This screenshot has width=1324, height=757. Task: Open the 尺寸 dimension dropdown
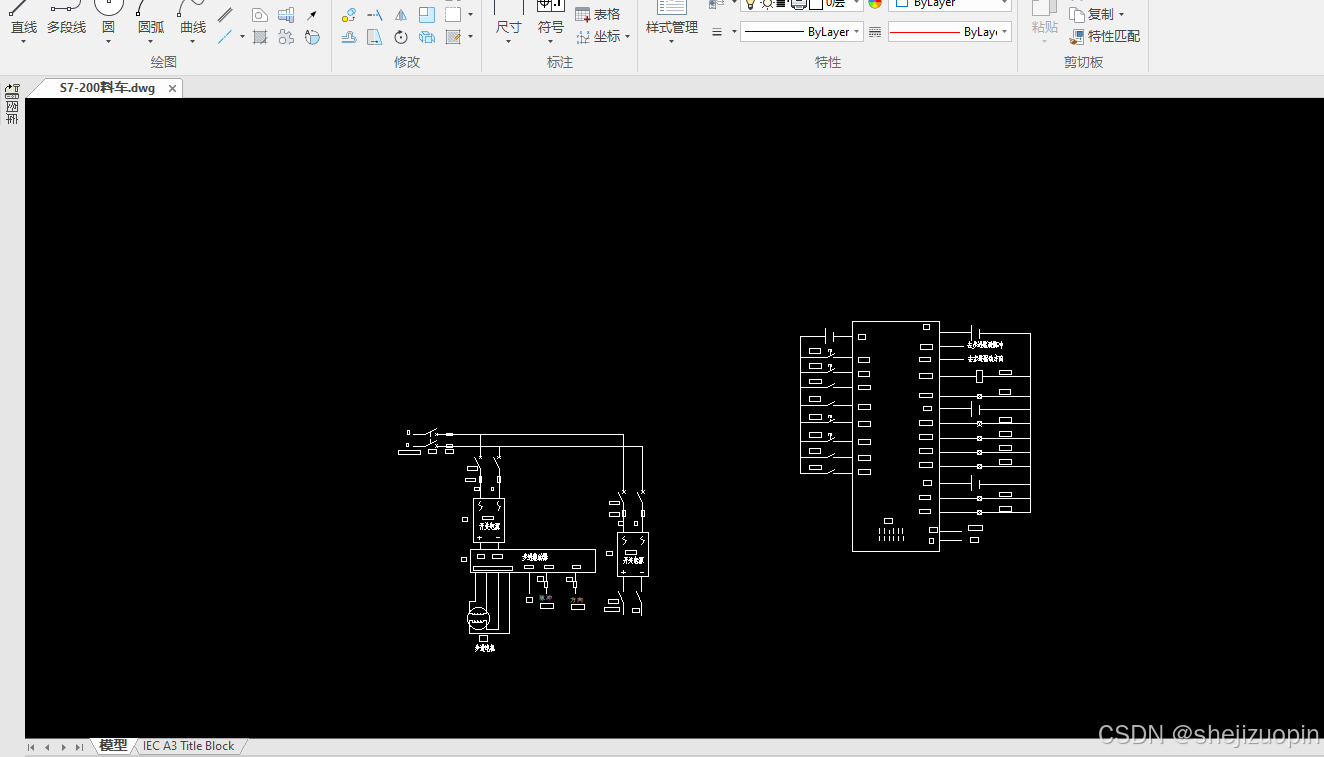click(x=508, y=22)
